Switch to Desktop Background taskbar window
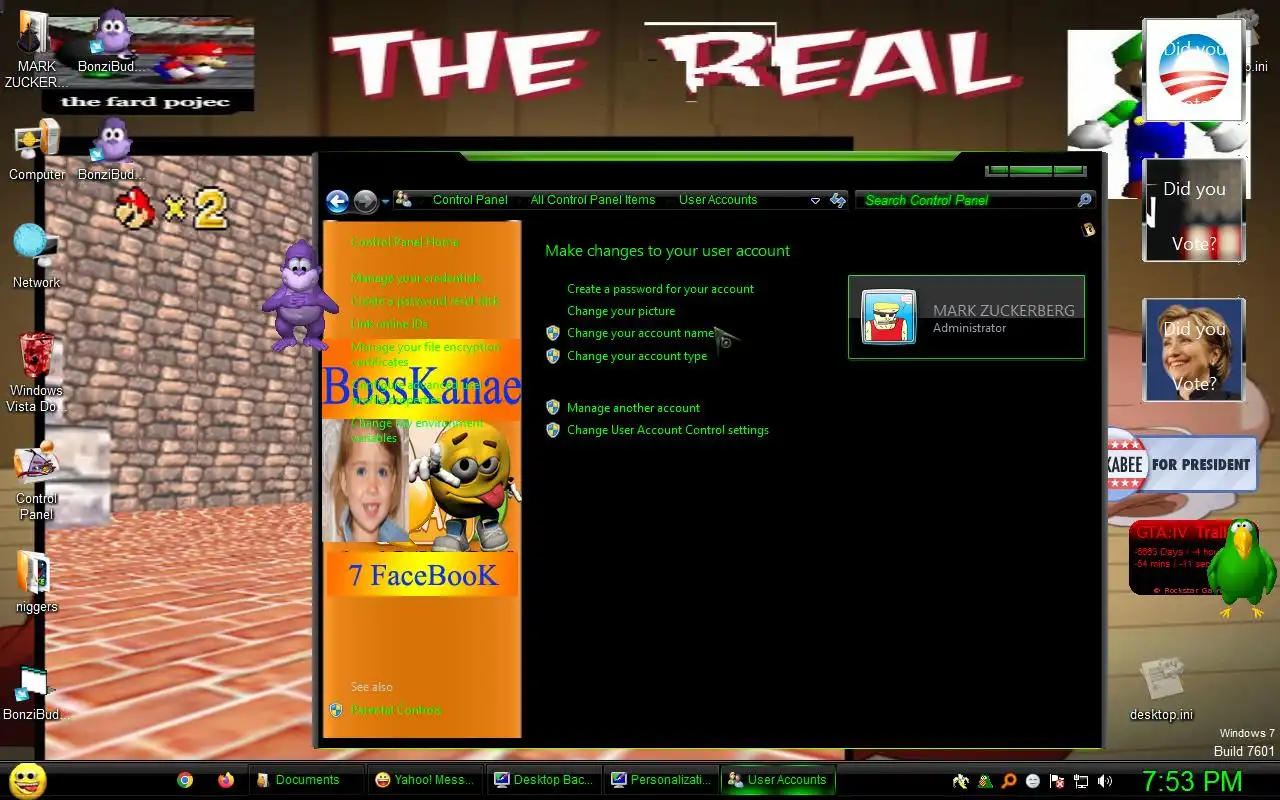Image resolution: width=1280 pixels, height=800 pixels. pyautogui.click(x=544, y=780)
